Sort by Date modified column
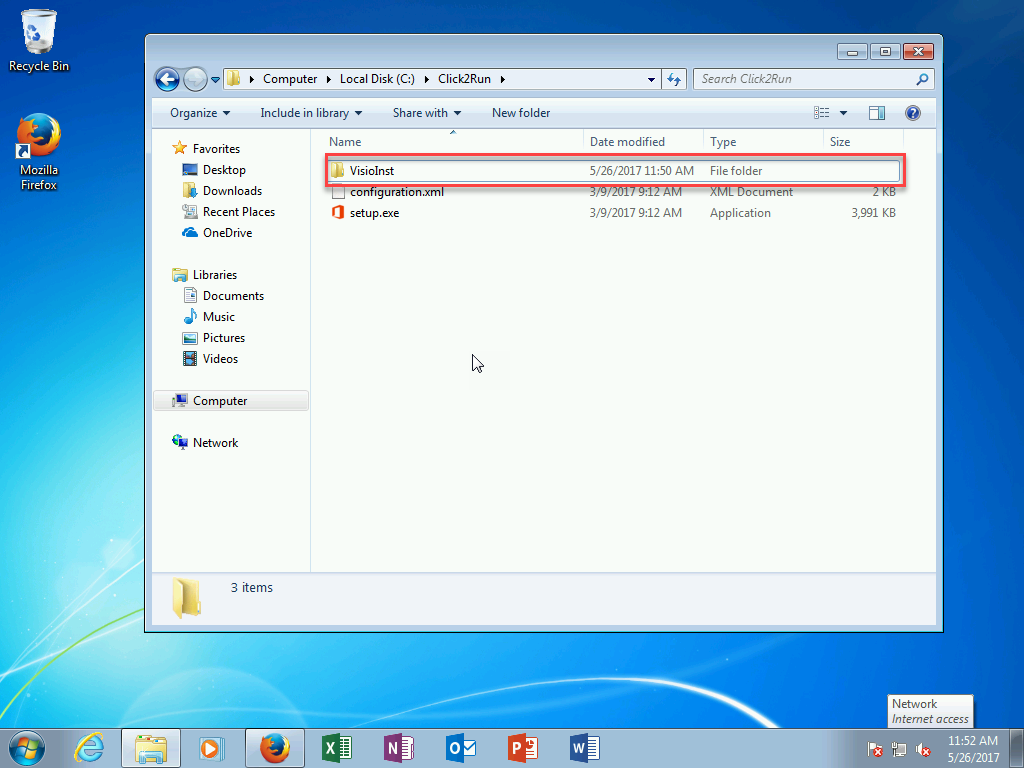 (643, 142)
